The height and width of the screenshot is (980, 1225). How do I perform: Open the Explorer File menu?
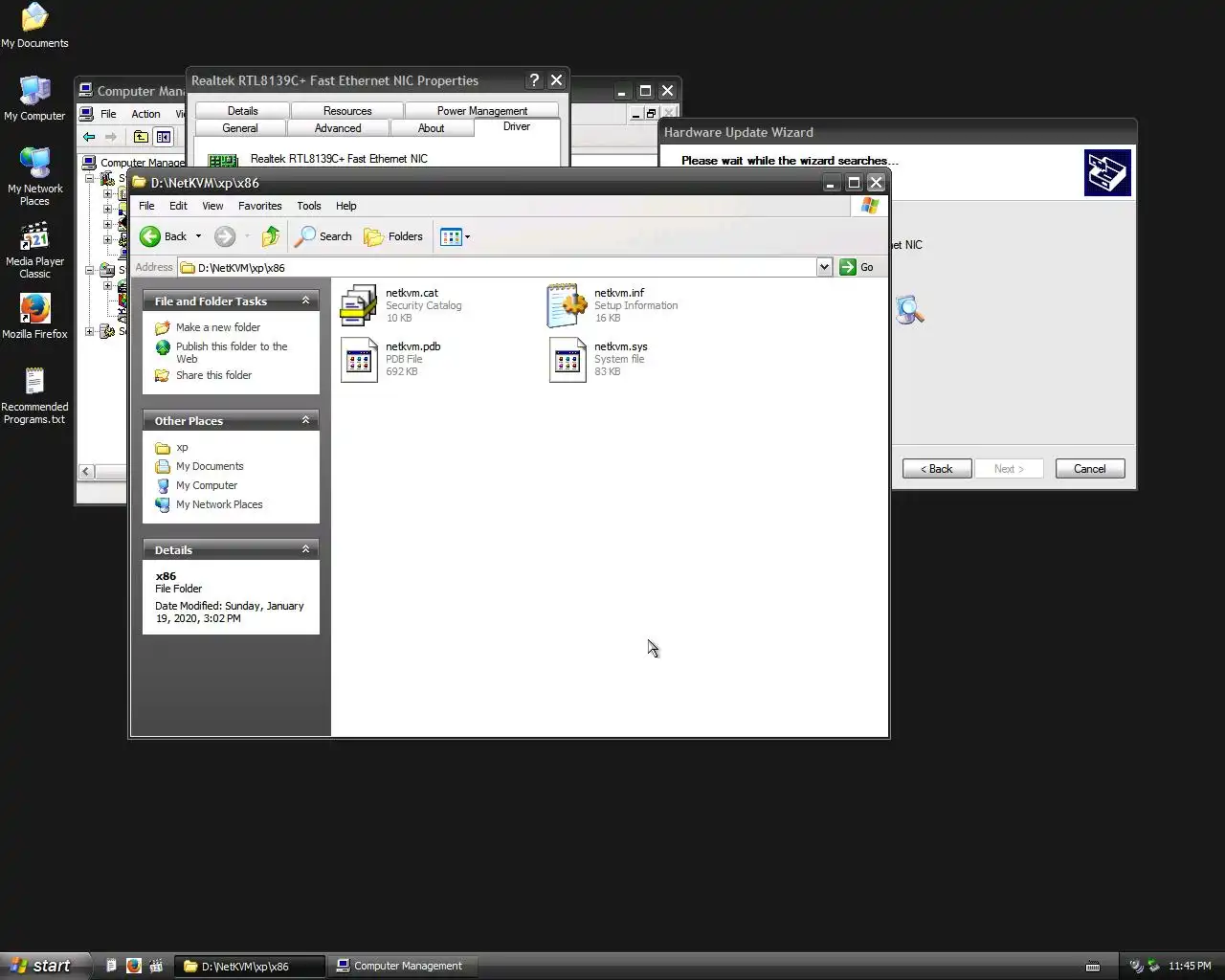146,206
